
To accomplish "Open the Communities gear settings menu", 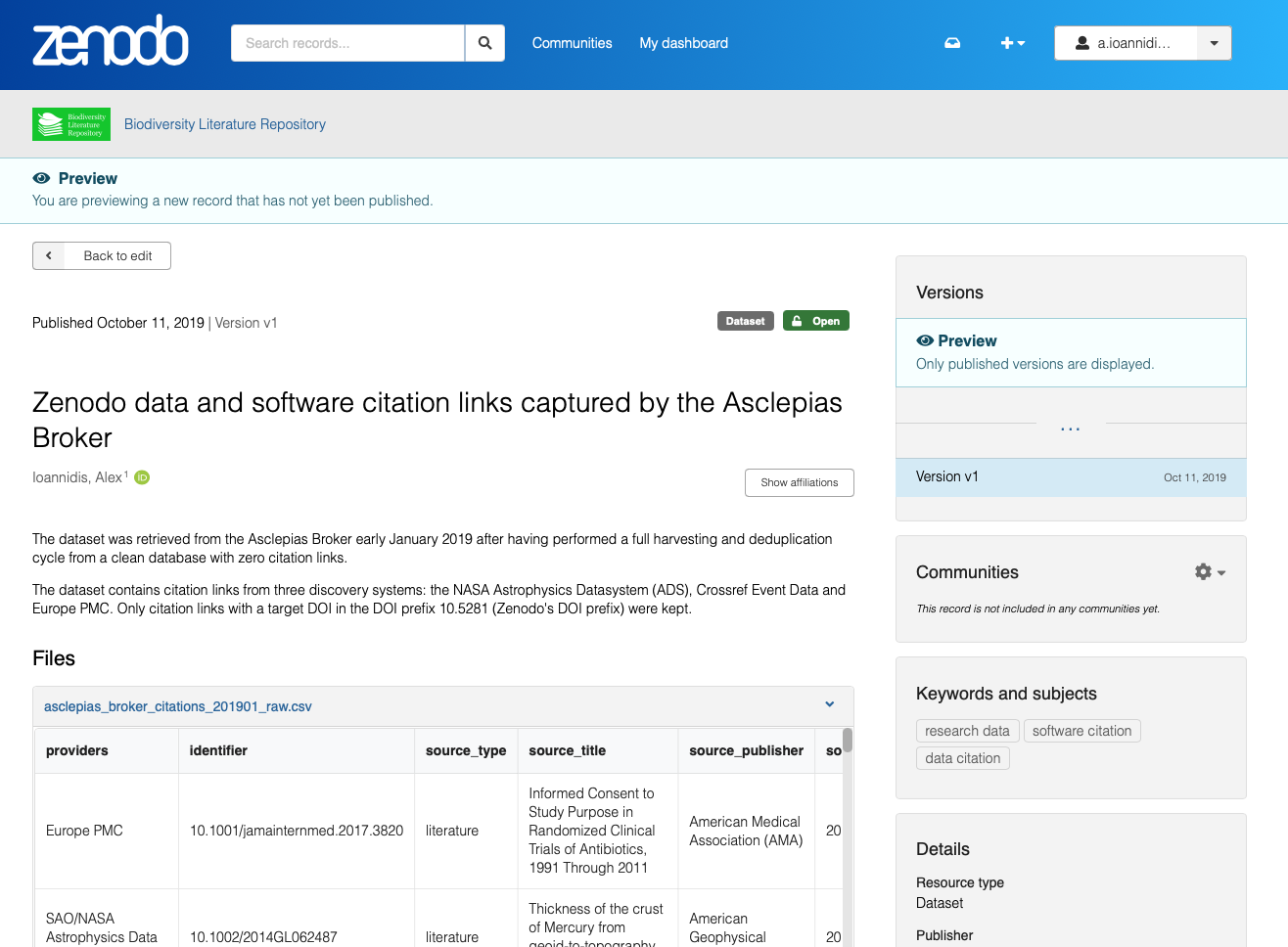I will pos(1209,572).
